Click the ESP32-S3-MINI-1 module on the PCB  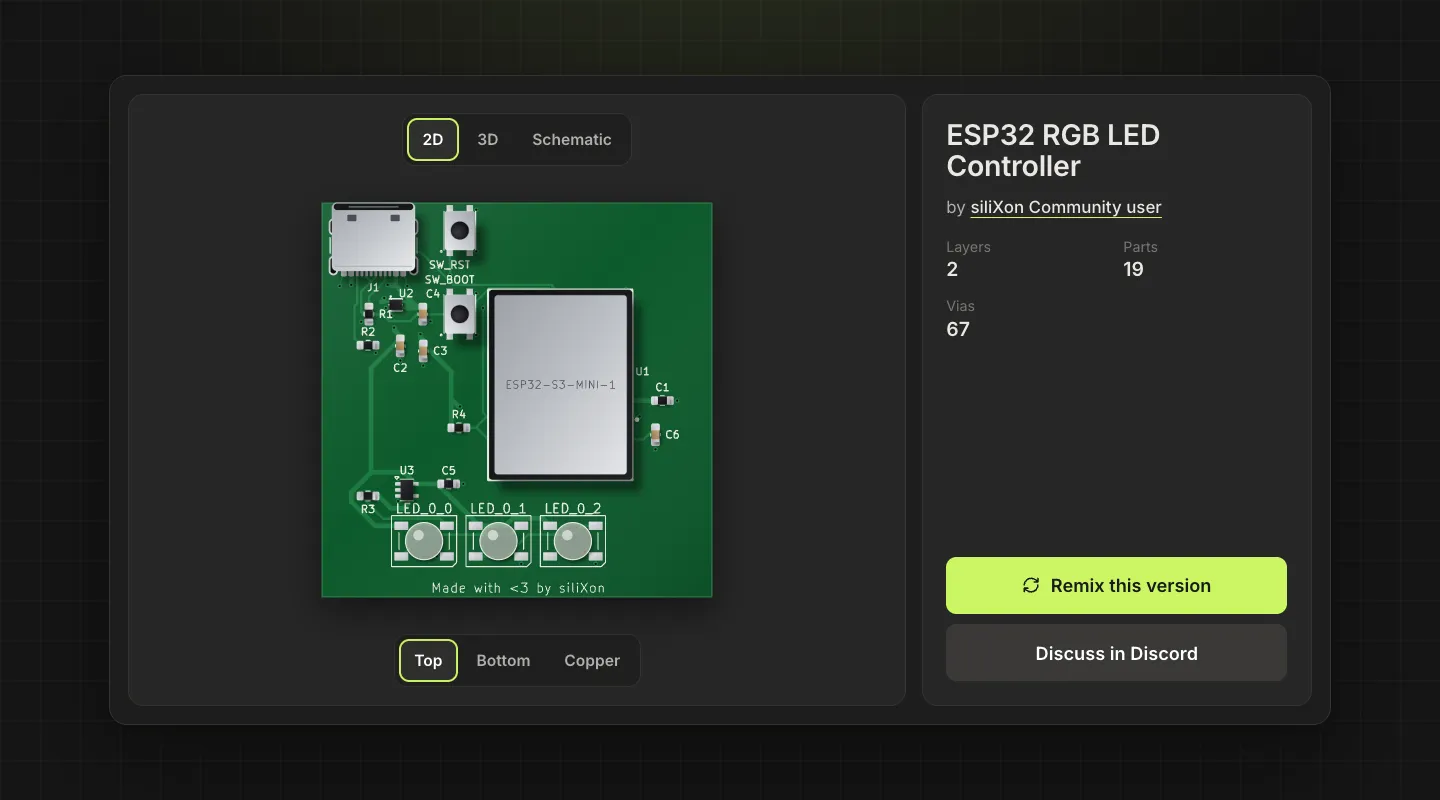click(x=560, y=385)
